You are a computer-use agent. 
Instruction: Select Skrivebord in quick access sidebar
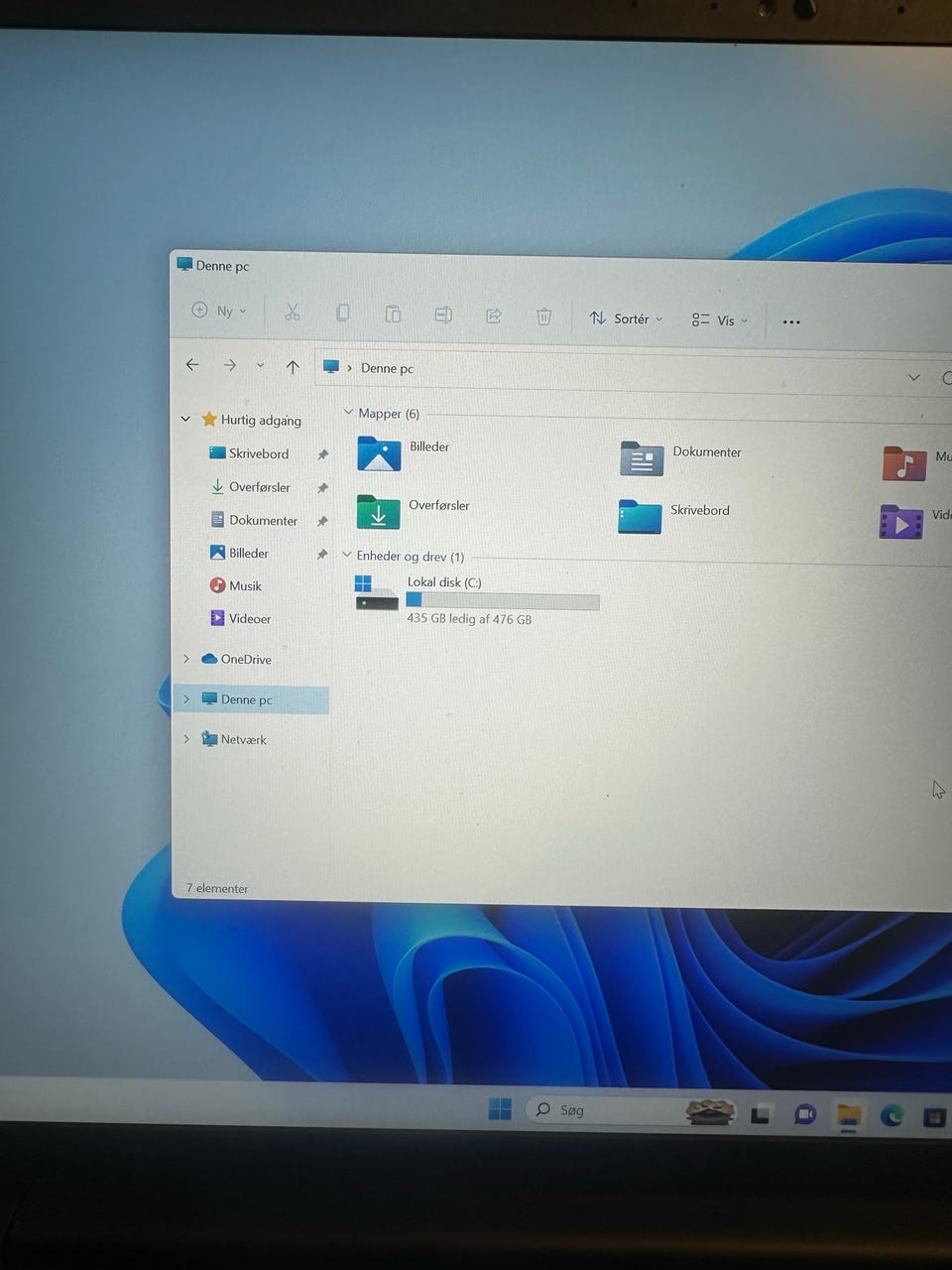[249, 452]
